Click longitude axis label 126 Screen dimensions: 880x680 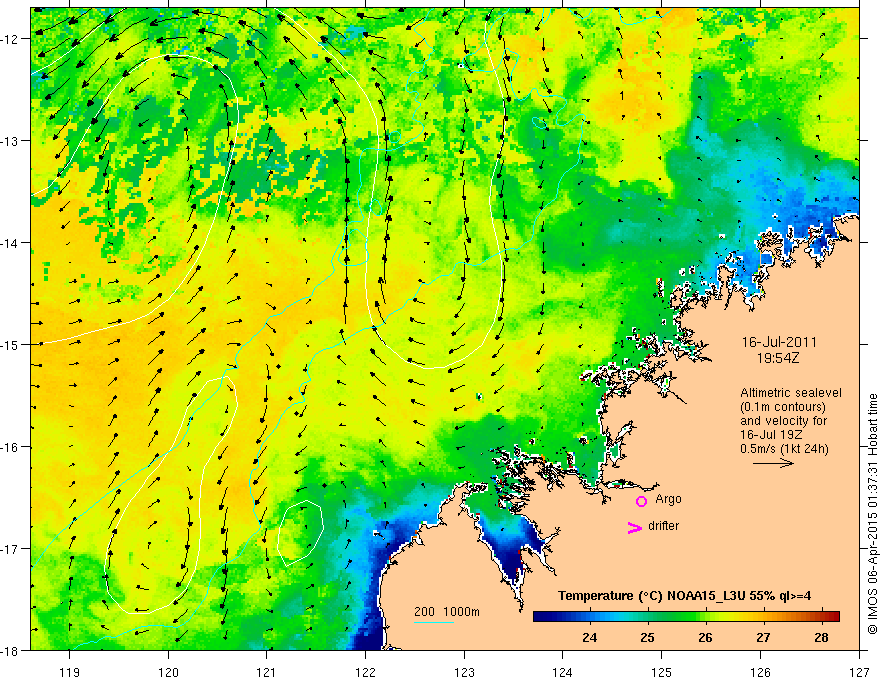(760, 672)
